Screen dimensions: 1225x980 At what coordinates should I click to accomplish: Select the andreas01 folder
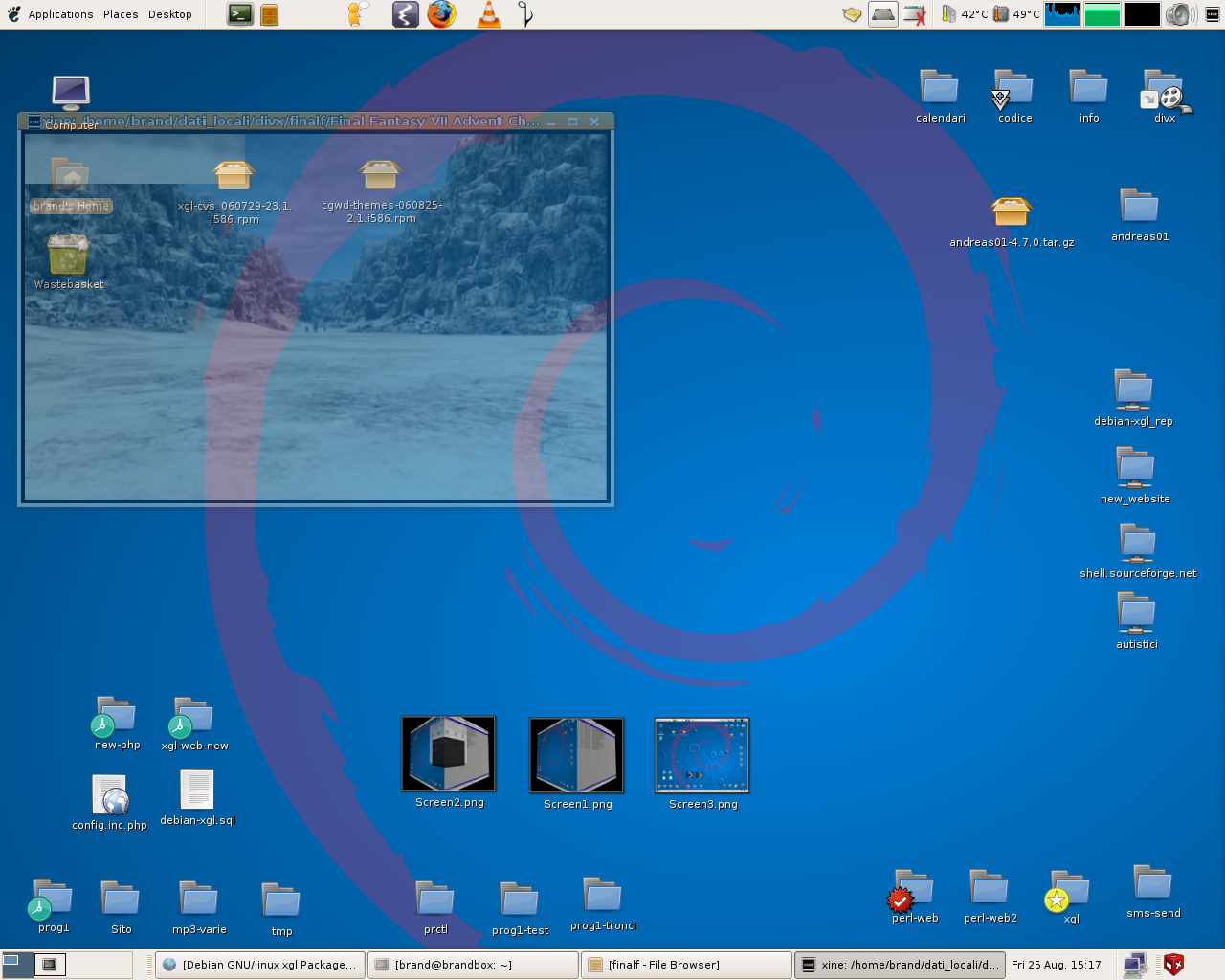1140,214
